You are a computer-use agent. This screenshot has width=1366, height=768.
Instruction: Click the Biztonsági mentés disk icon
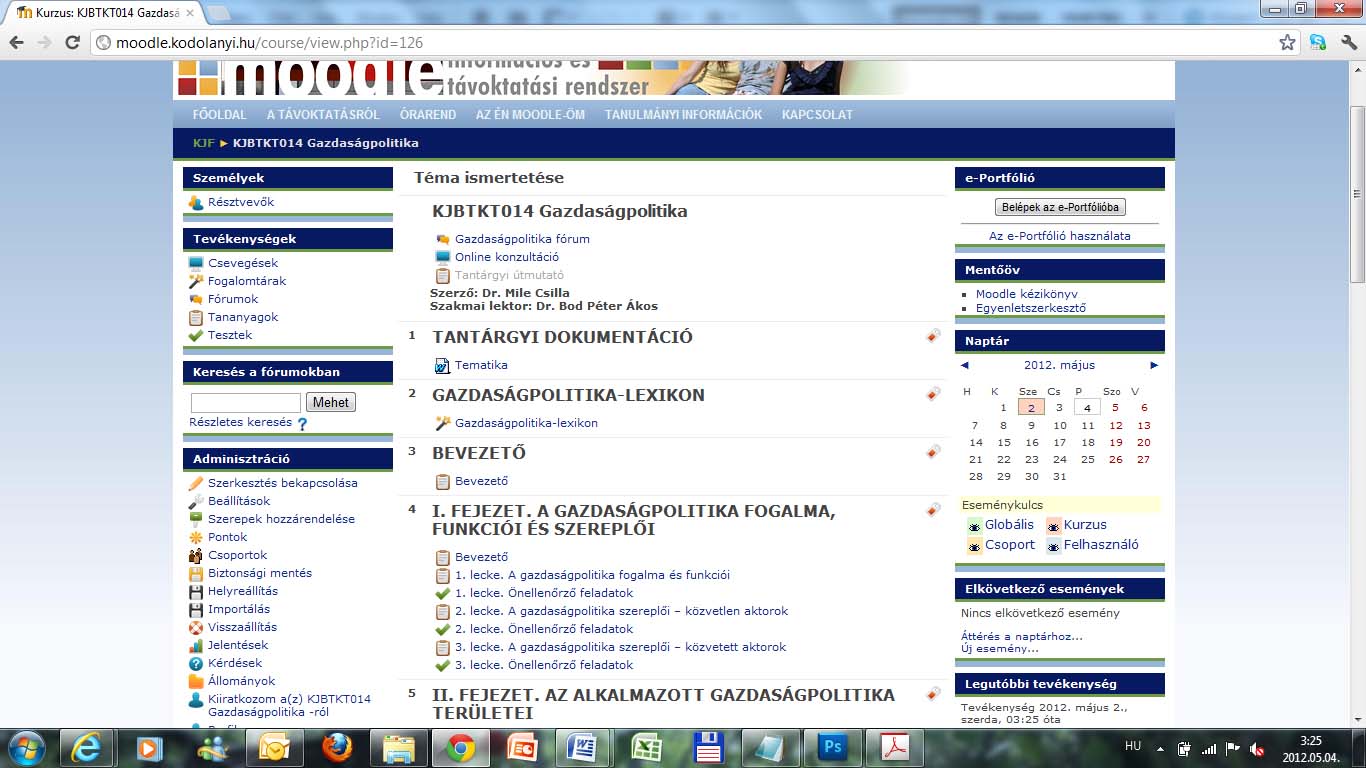coord(196,573)
